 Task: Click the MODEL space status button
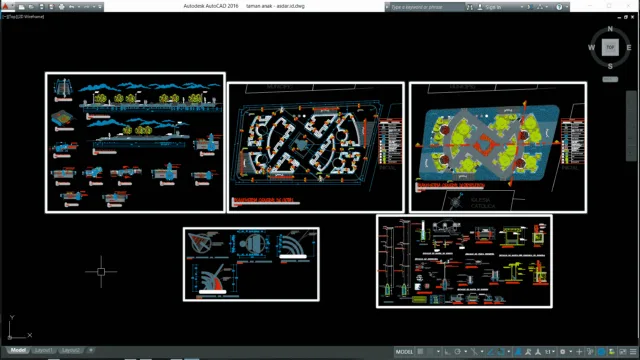(x=404, y=352)
